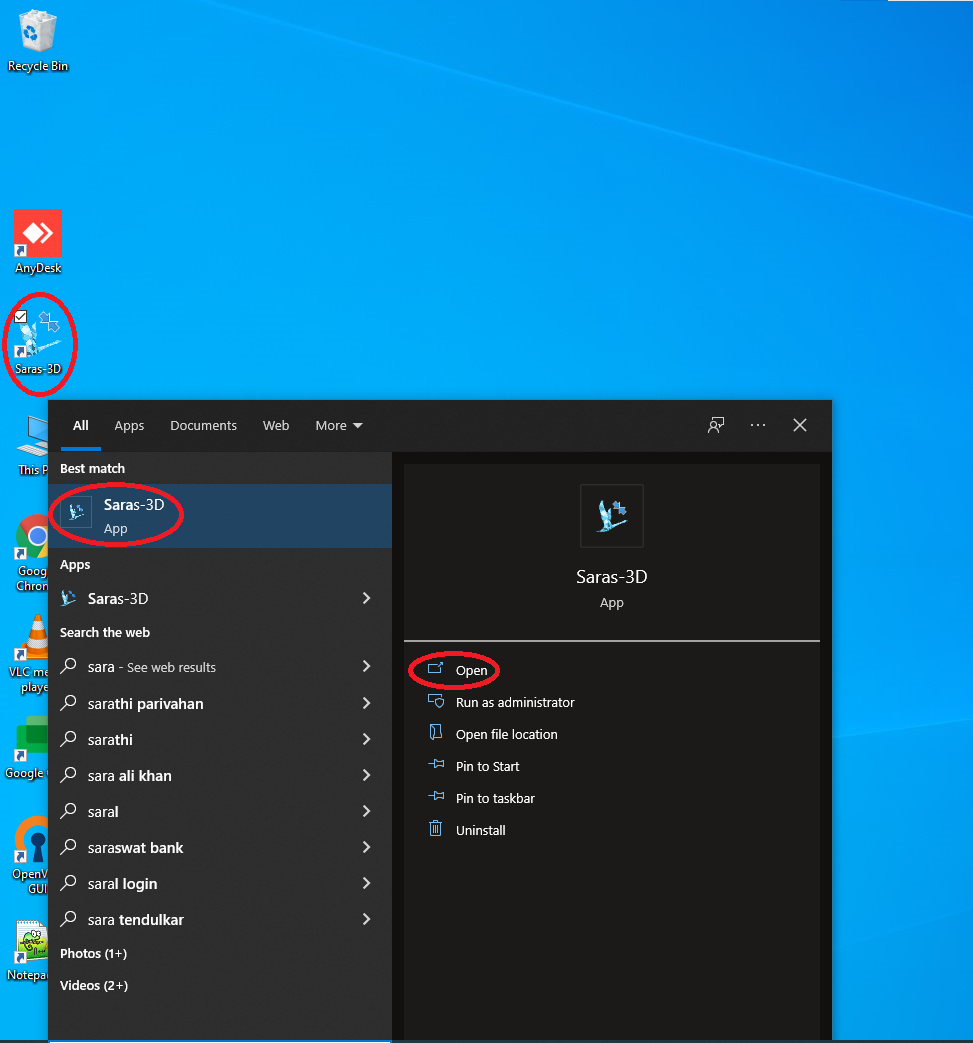Click the large Saras-3D icon in preview pane
The height and width of the screenshot is (1043, 973).
click(612, 516)
